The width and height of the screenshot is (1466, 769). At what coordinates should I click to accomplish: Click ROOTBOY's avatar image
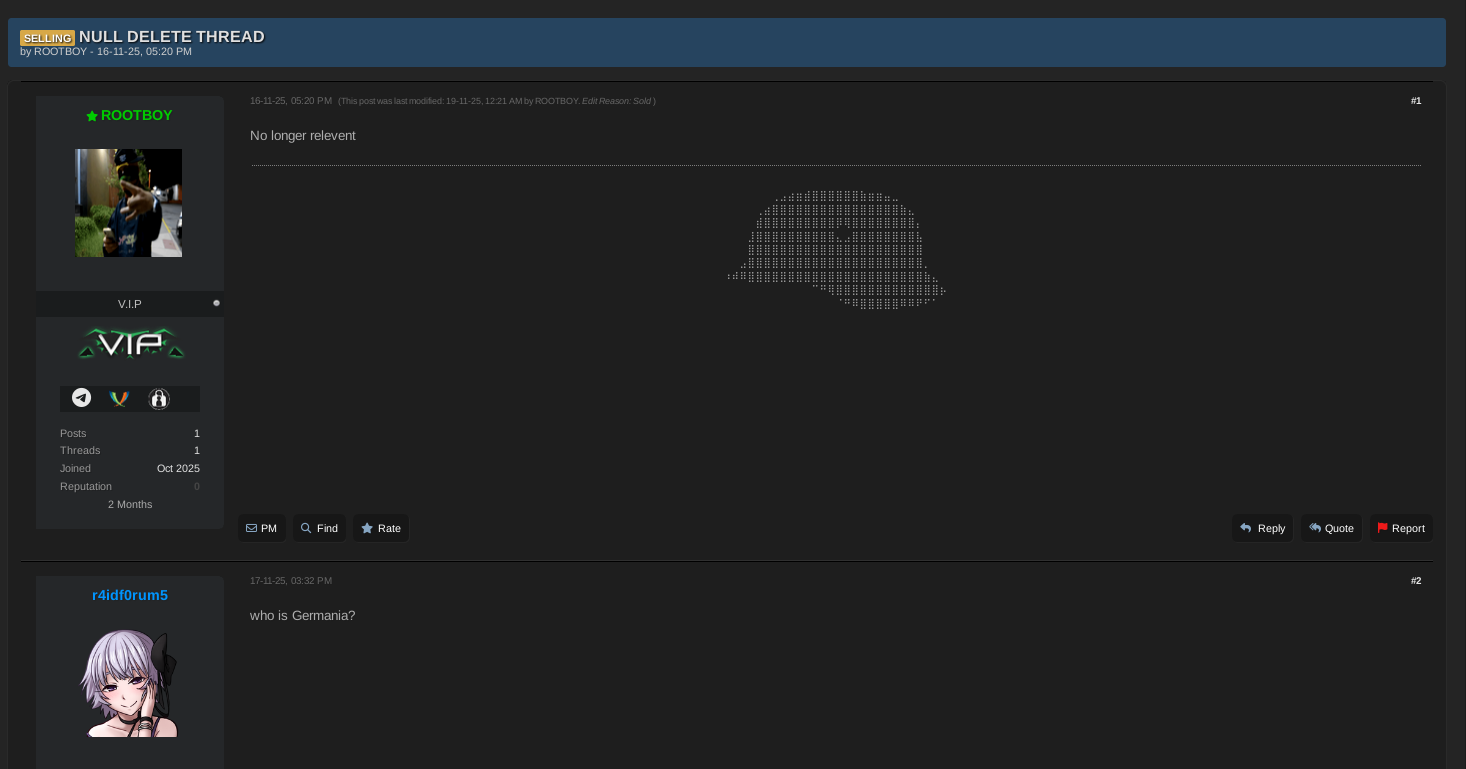click(129, 202)
